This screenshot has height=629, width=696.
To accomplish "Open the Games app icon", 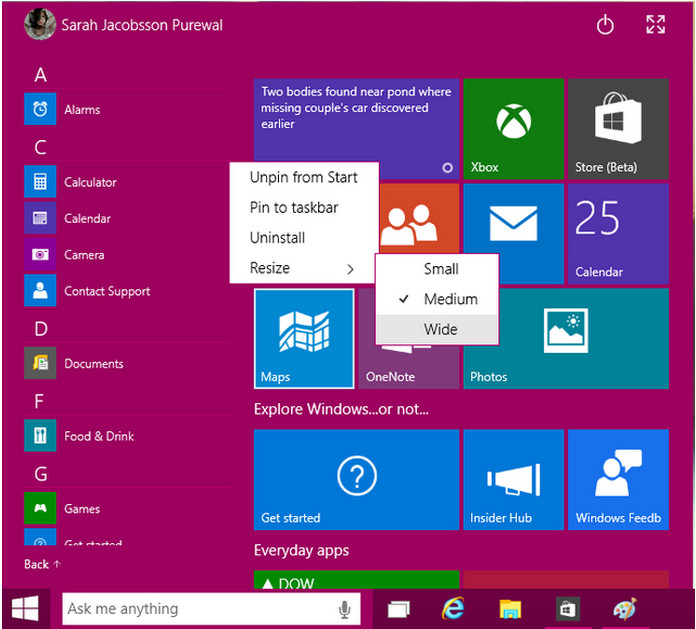I will pos(40,508).
